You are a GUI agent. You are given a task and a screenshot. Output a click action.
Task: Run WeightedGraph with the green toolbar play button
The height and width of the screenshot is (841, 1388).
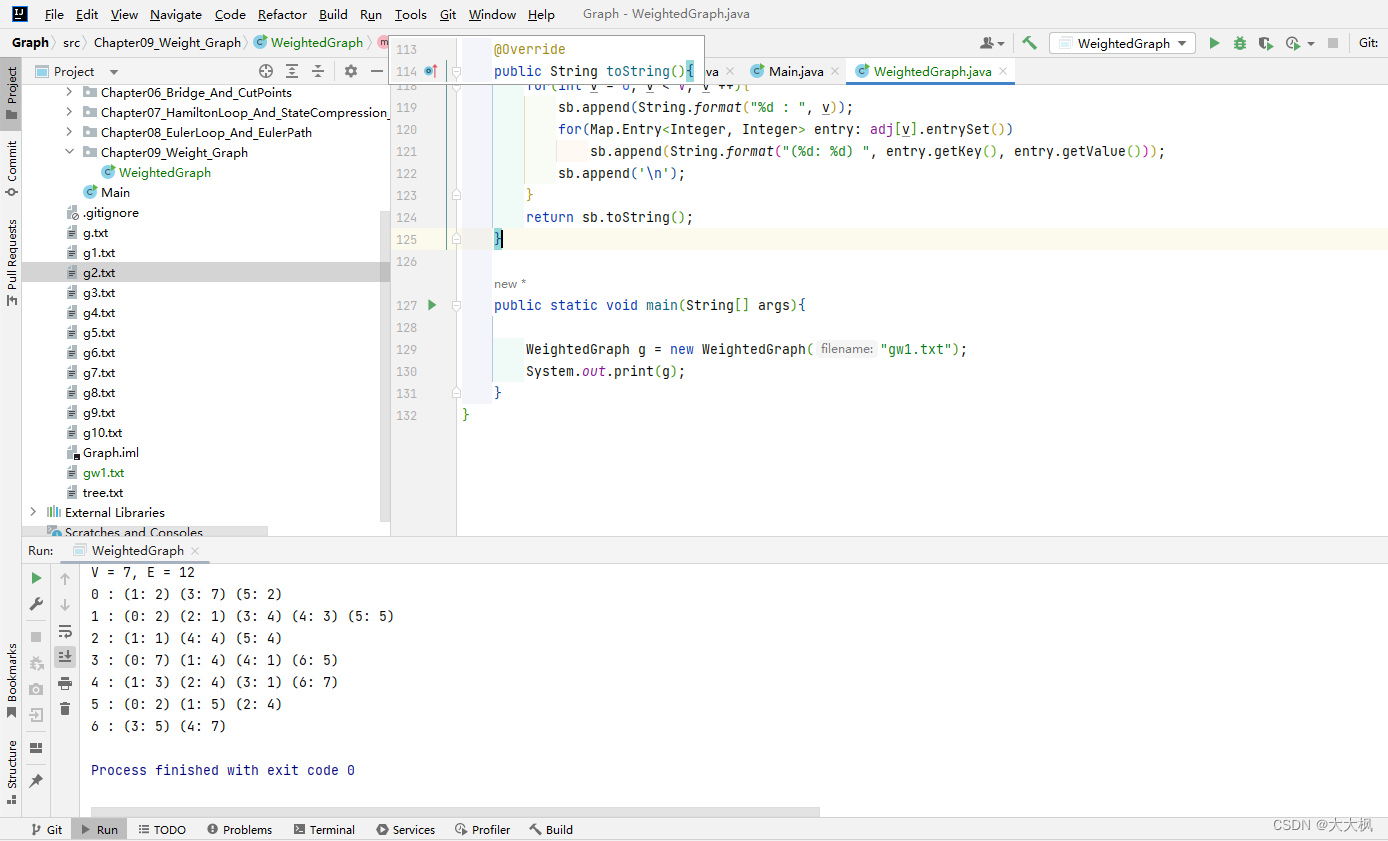click(1214, 43)
